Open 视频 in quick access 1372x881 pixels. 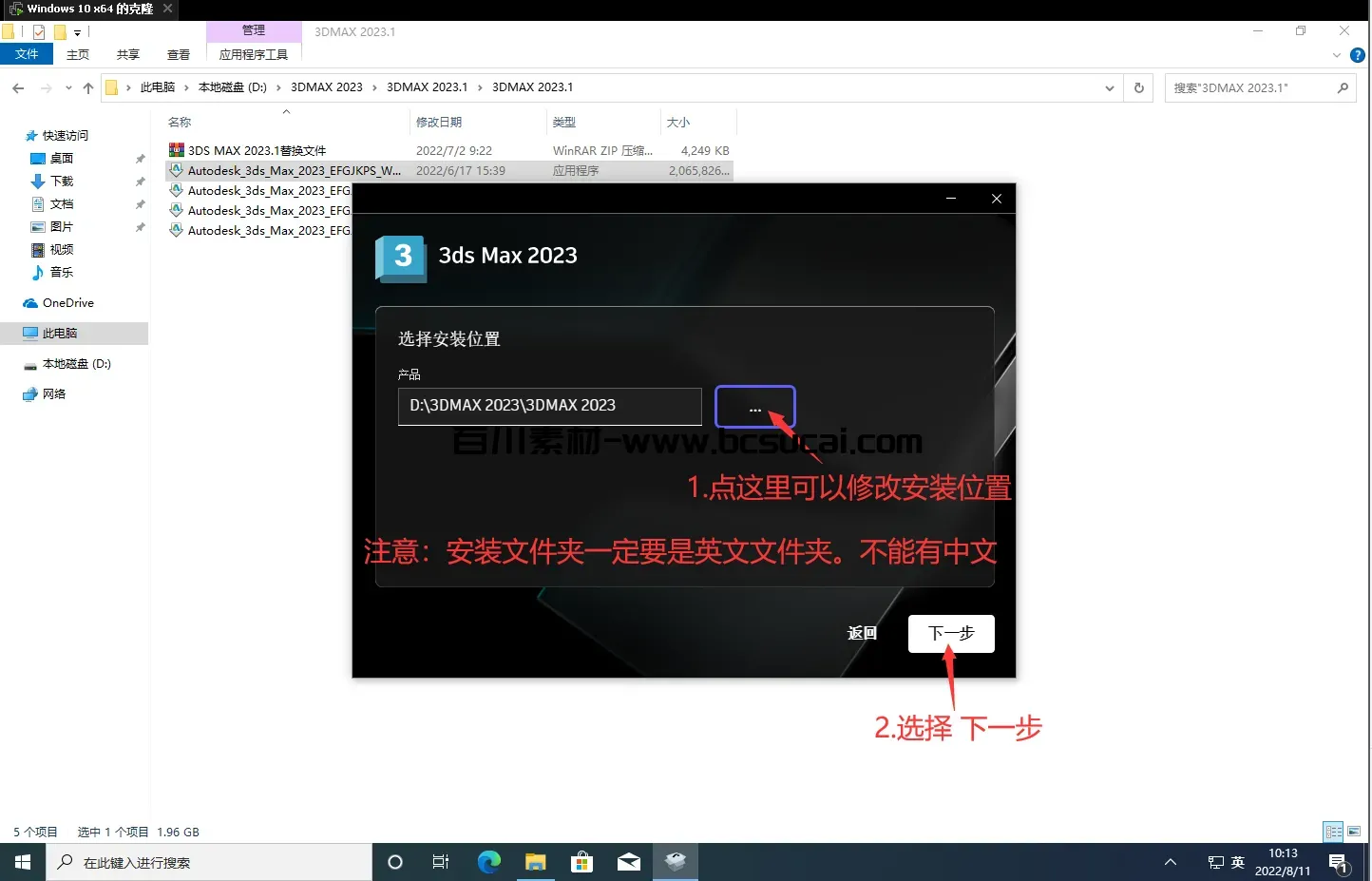62,250
